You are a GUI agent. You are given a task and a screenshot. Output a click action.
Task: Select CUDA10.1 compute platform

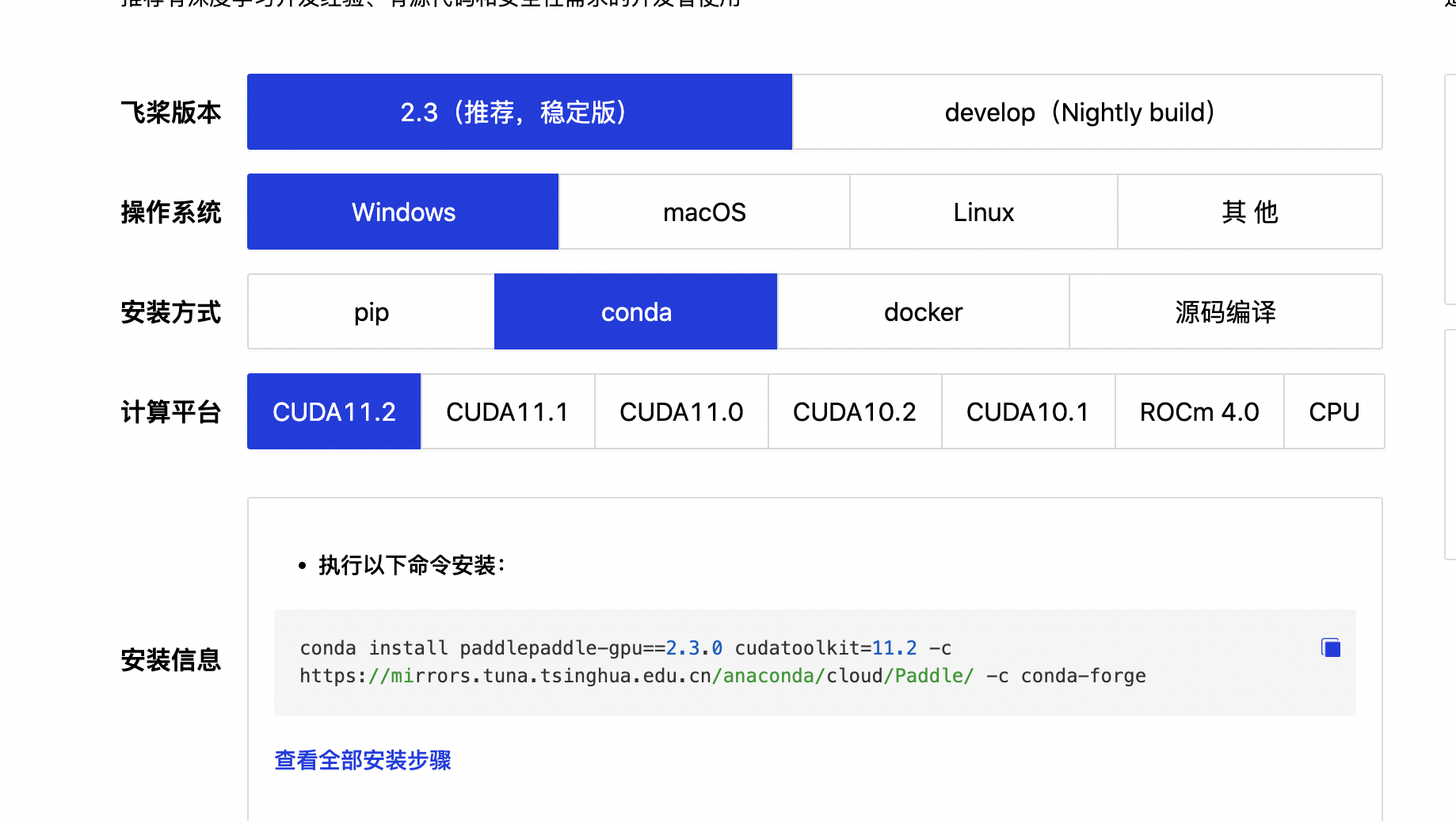(1027, 411)
